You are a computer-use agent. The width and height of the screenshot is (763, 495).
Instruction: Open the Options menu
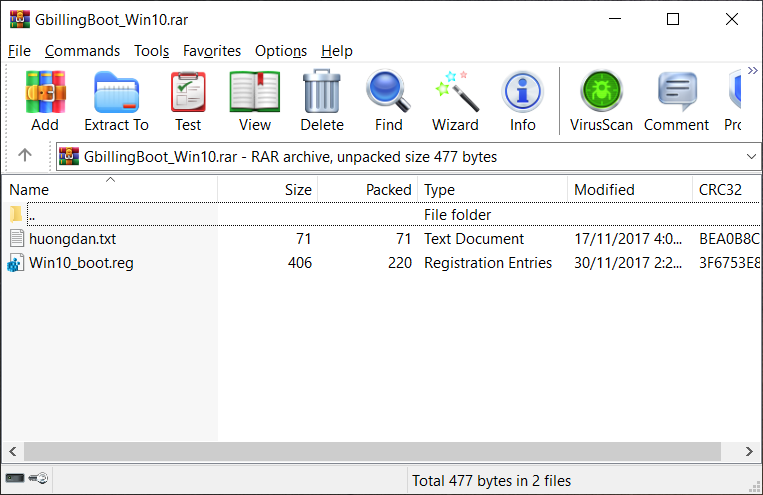(x=281, y=51)
